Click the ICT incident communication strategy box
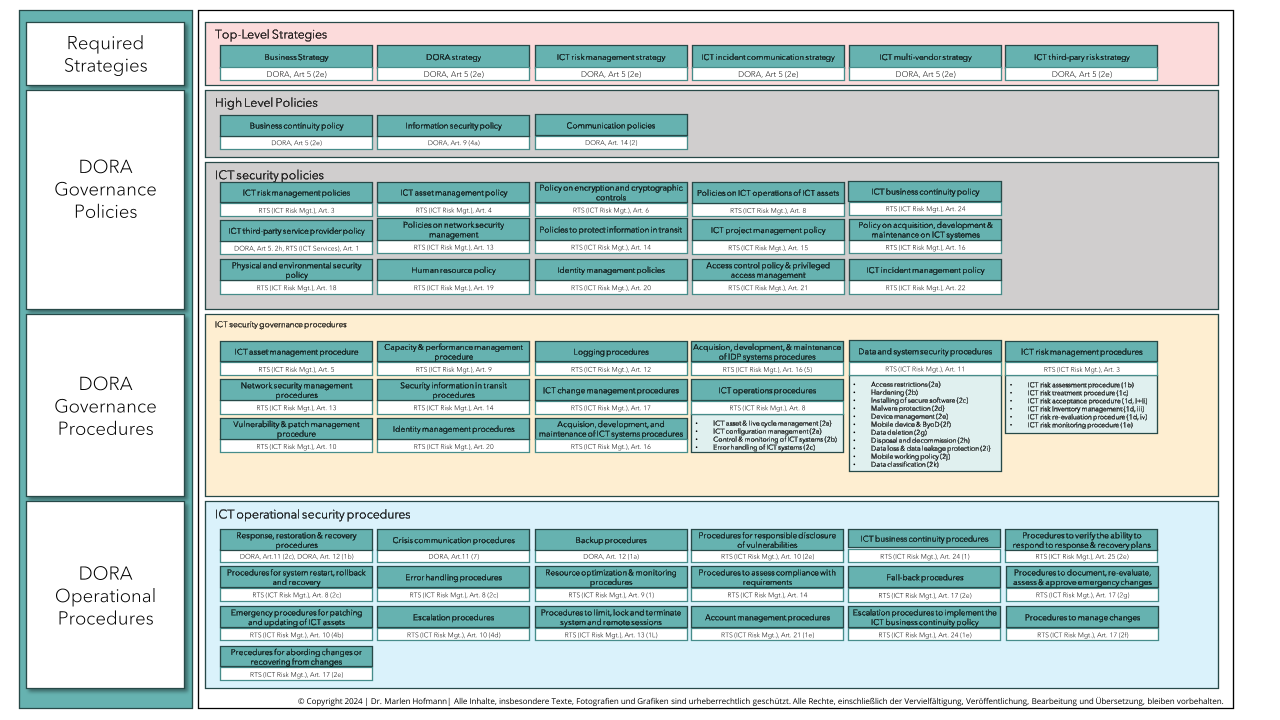Image resolution: width=1280 pixels, height=720 pixels. pyautogui.click(x=768, y=57)
